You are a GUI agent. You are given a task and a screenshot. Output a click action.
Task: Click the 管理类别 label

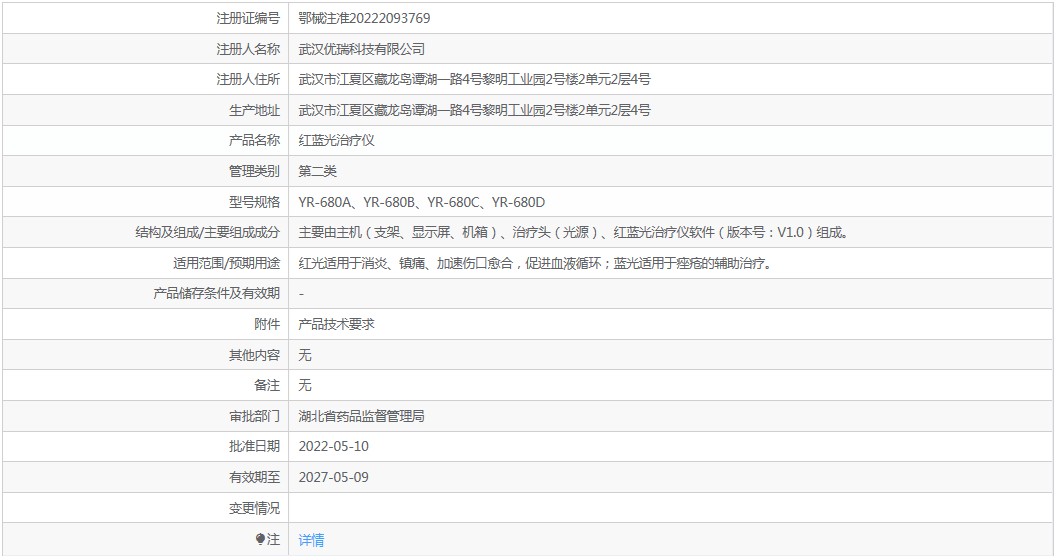point(254,172)
